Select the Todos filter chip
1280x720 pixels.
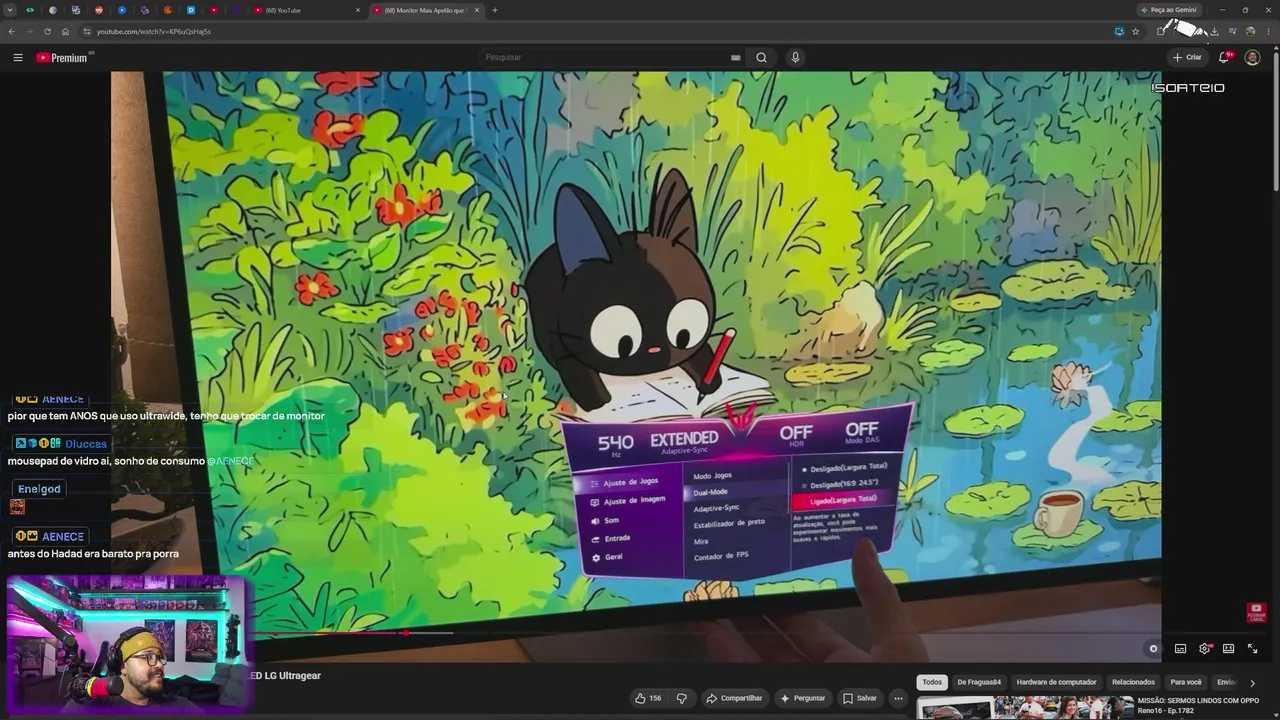click(932, 682)
